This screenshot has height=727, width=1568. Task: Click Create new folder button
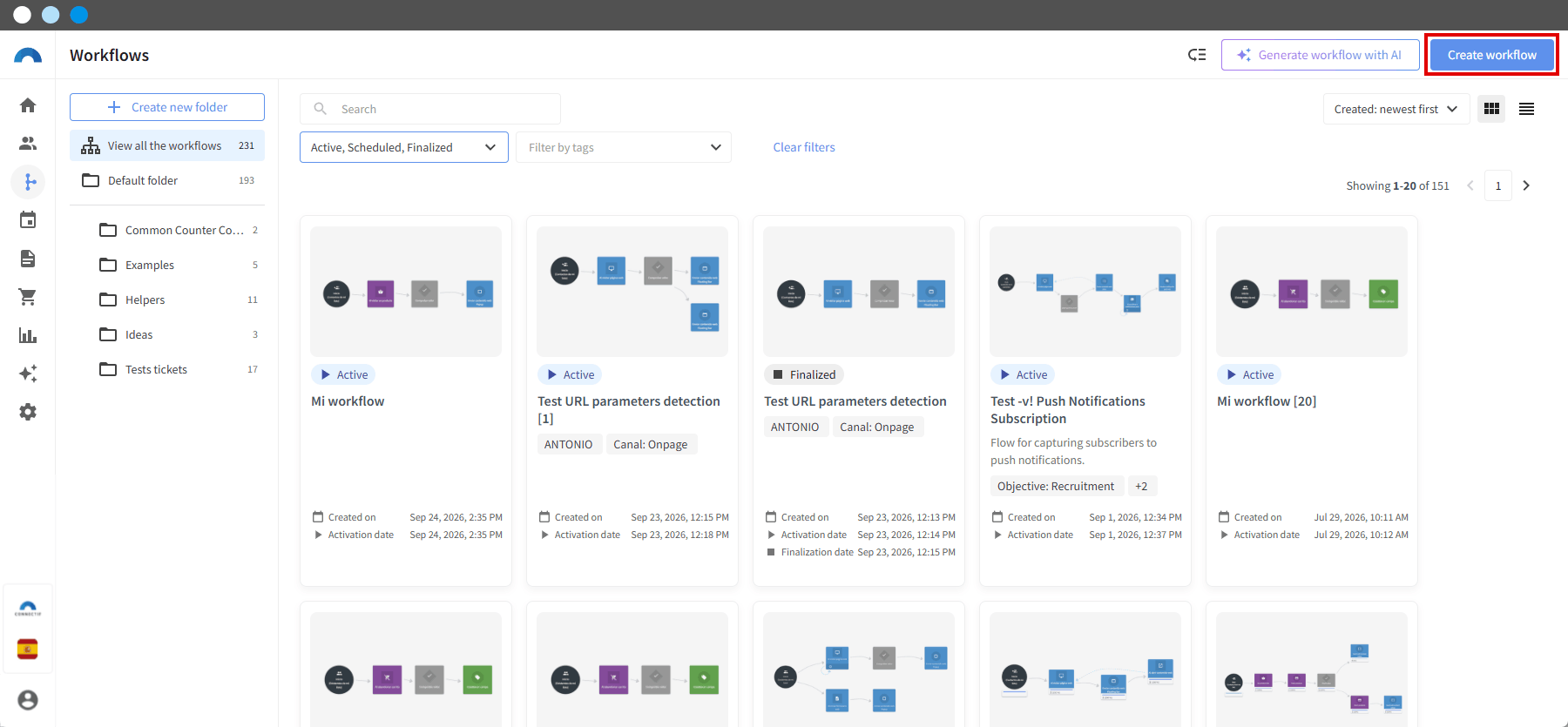point(167,107)
